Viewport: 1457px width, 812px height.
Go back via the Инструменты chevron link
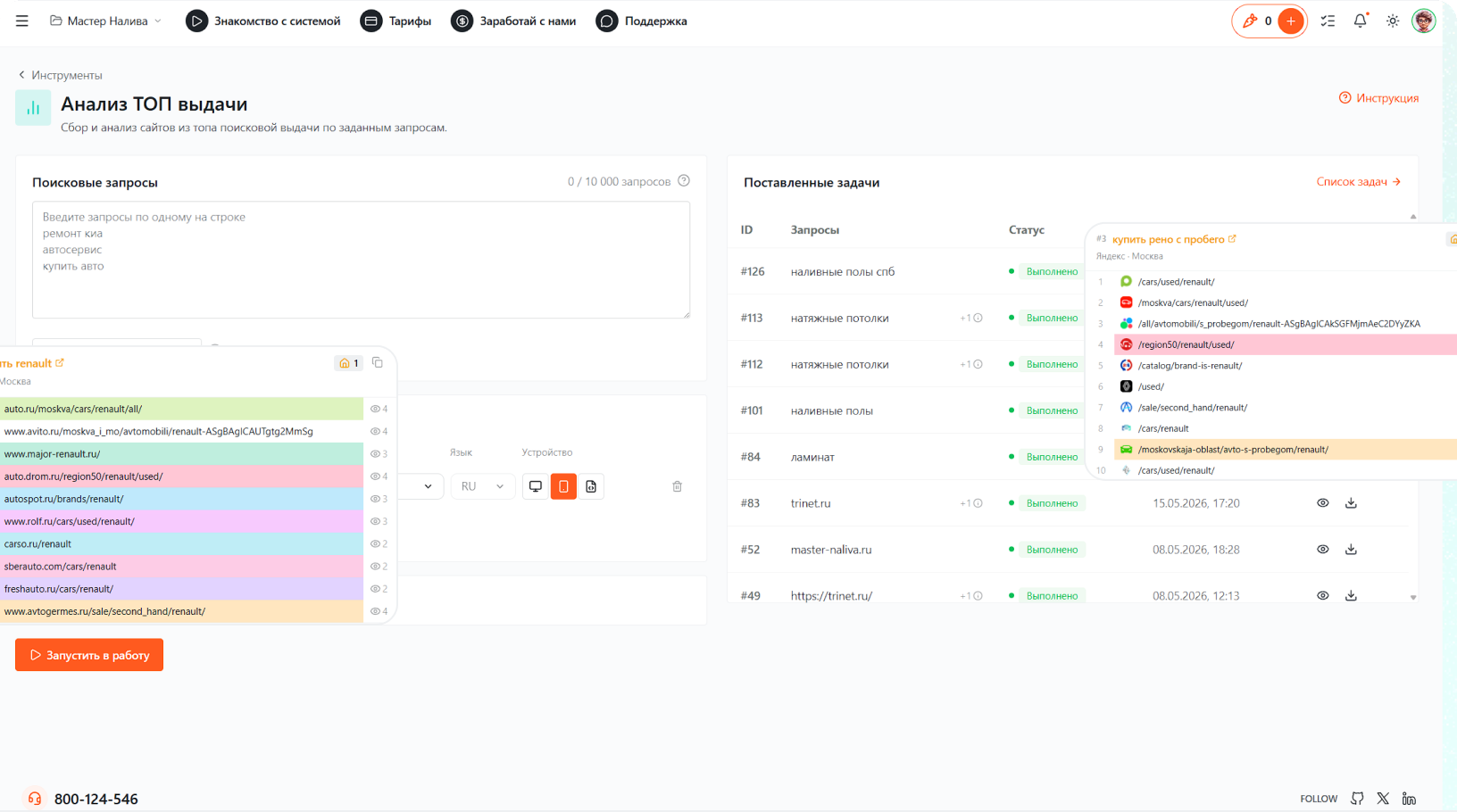[60, 75]
